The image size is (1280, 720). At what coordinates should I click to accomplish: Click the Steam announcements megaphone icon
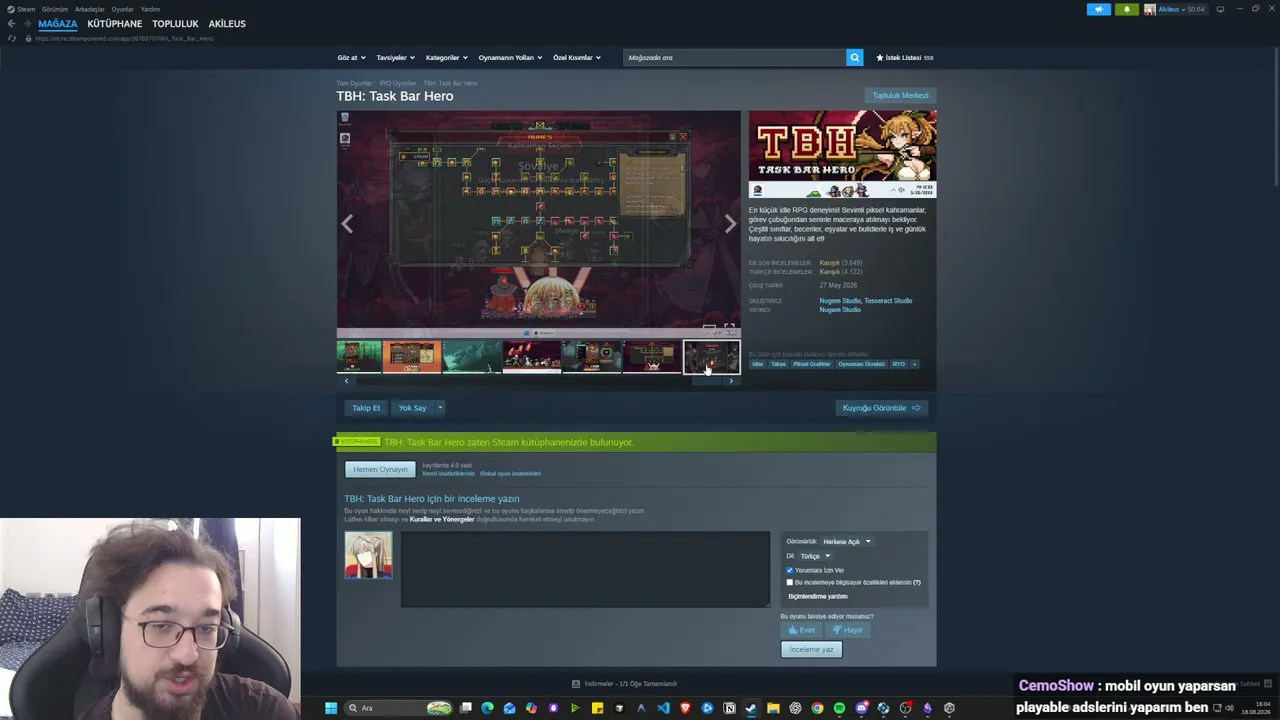pos(1099,9)
